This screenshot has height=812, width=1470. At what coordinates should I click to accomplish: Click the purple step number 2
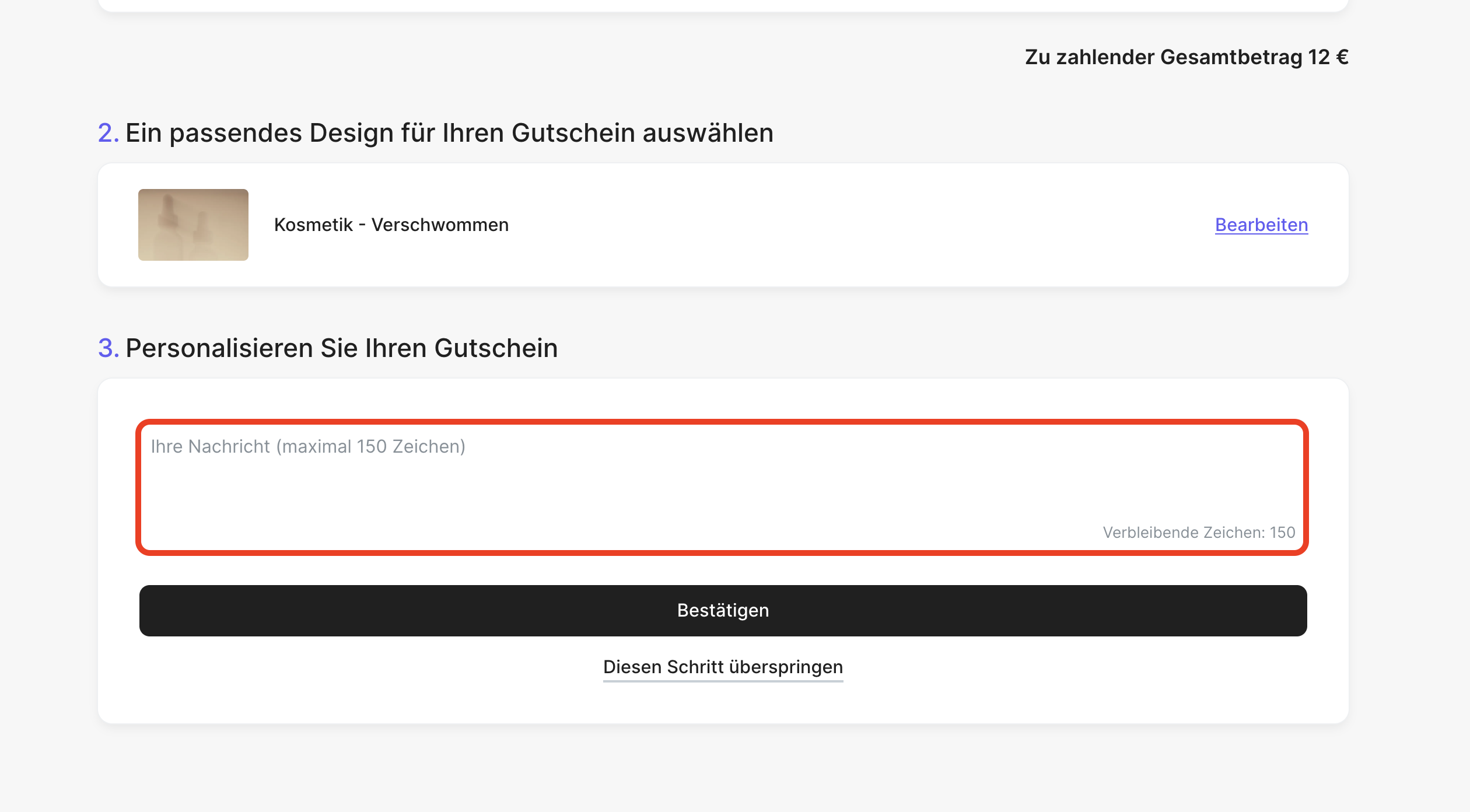[x=108, y=133]
